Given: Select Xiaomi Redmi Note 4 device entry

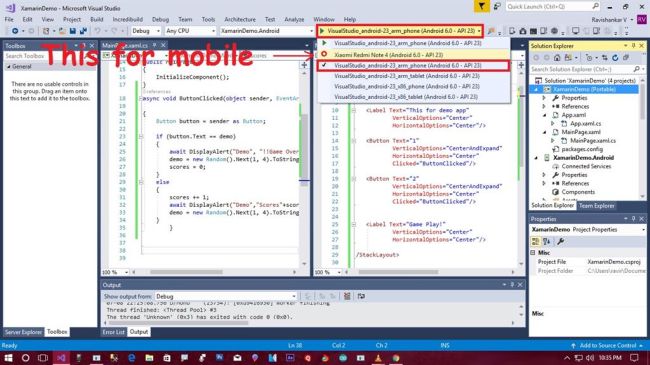Looking at the screenshot, I should point(413,55).
